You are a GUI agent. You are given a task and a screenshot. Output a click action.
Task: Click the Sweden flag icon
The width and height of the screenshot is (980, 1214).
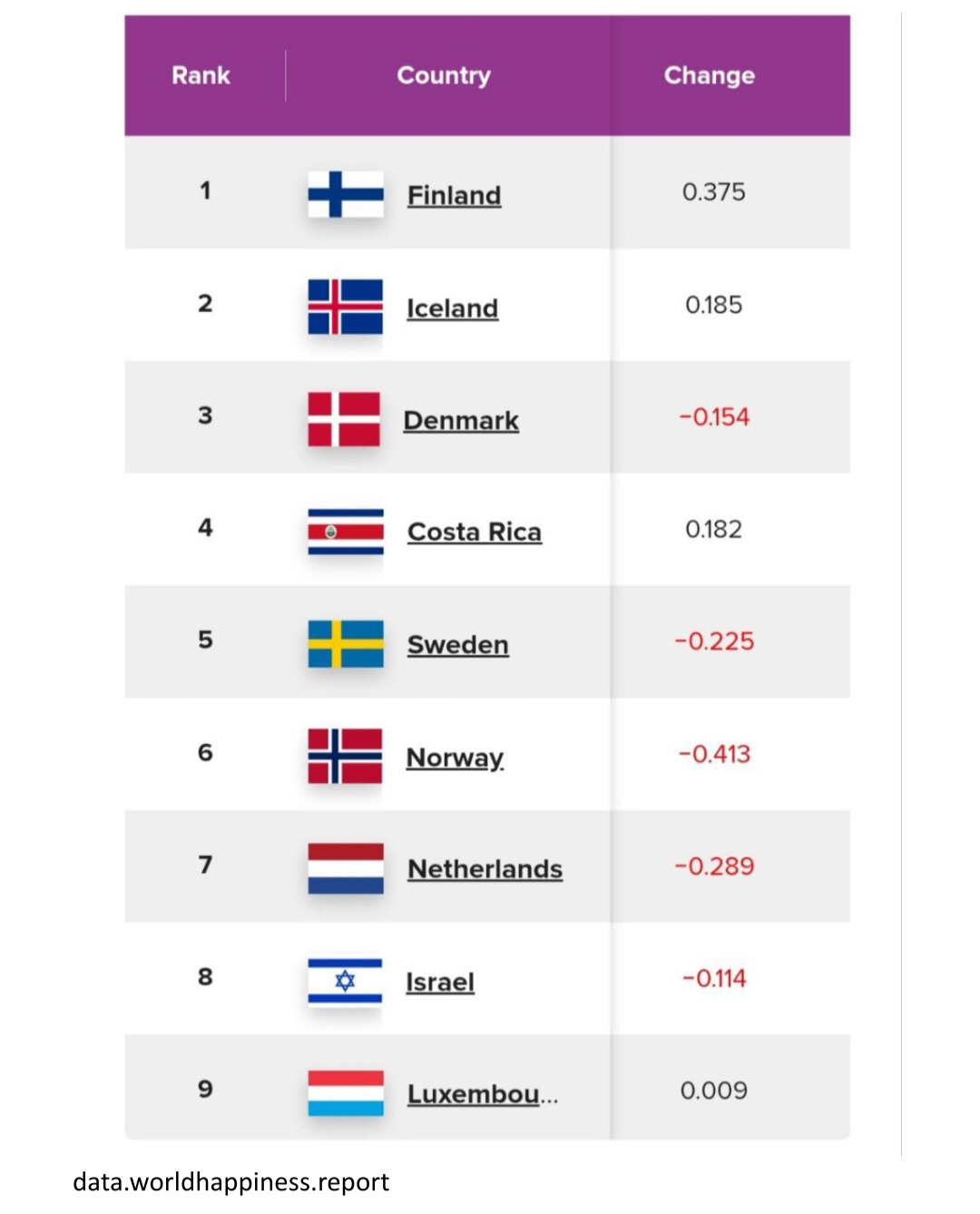point(345,644)
